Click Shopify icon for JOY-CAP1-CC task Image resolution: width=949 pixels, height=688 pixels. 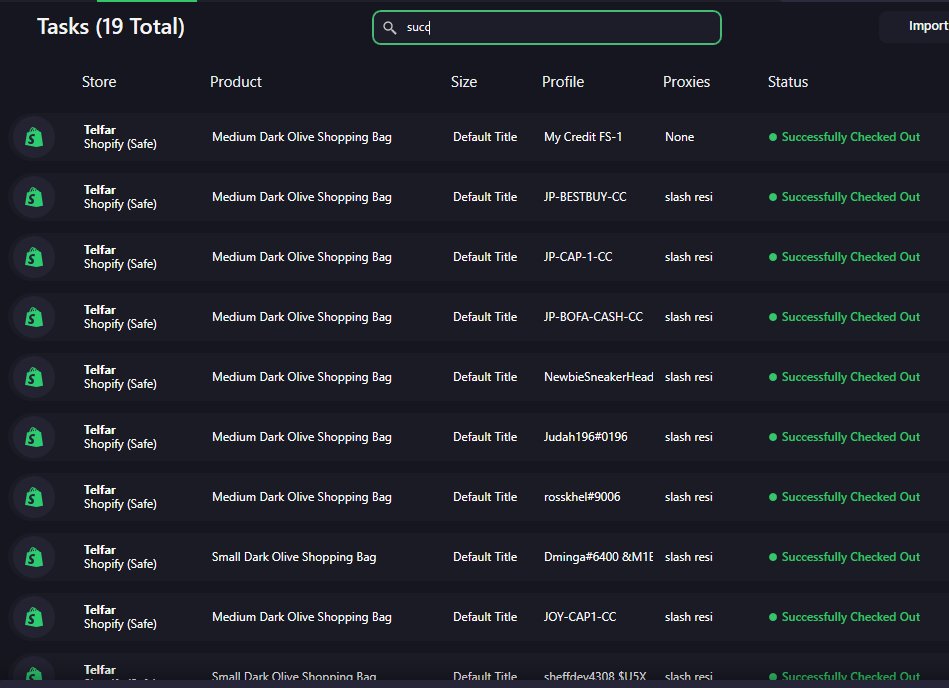point(34,617)
